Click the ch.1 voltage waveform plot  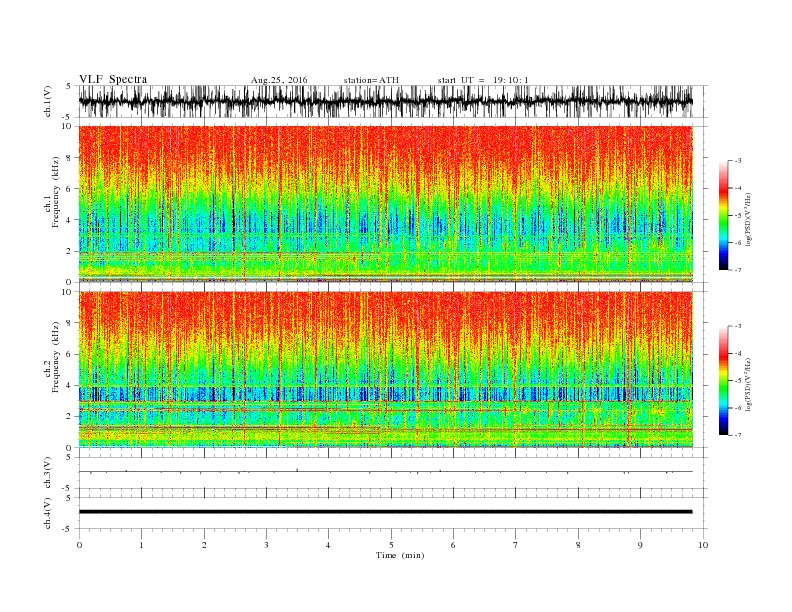[385, 101]
